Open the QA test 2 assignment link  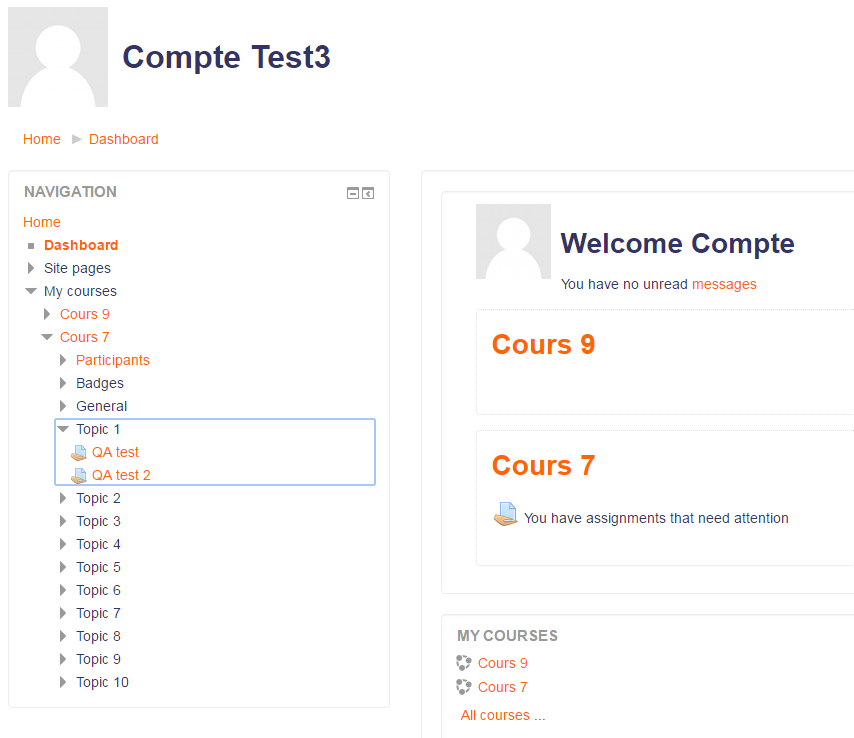[121, 475]
